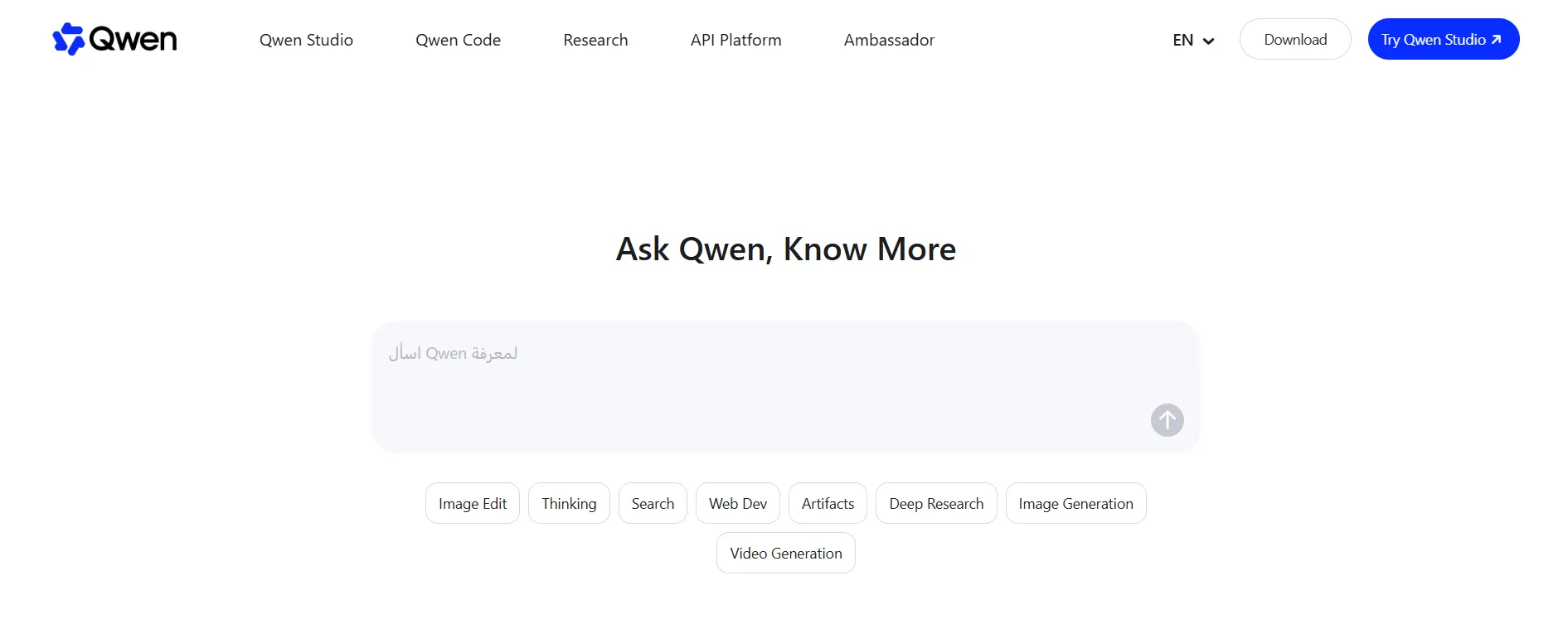Visit the Ambassador page
This screenshot has height=629, width=1568.
tap(889, 40)
